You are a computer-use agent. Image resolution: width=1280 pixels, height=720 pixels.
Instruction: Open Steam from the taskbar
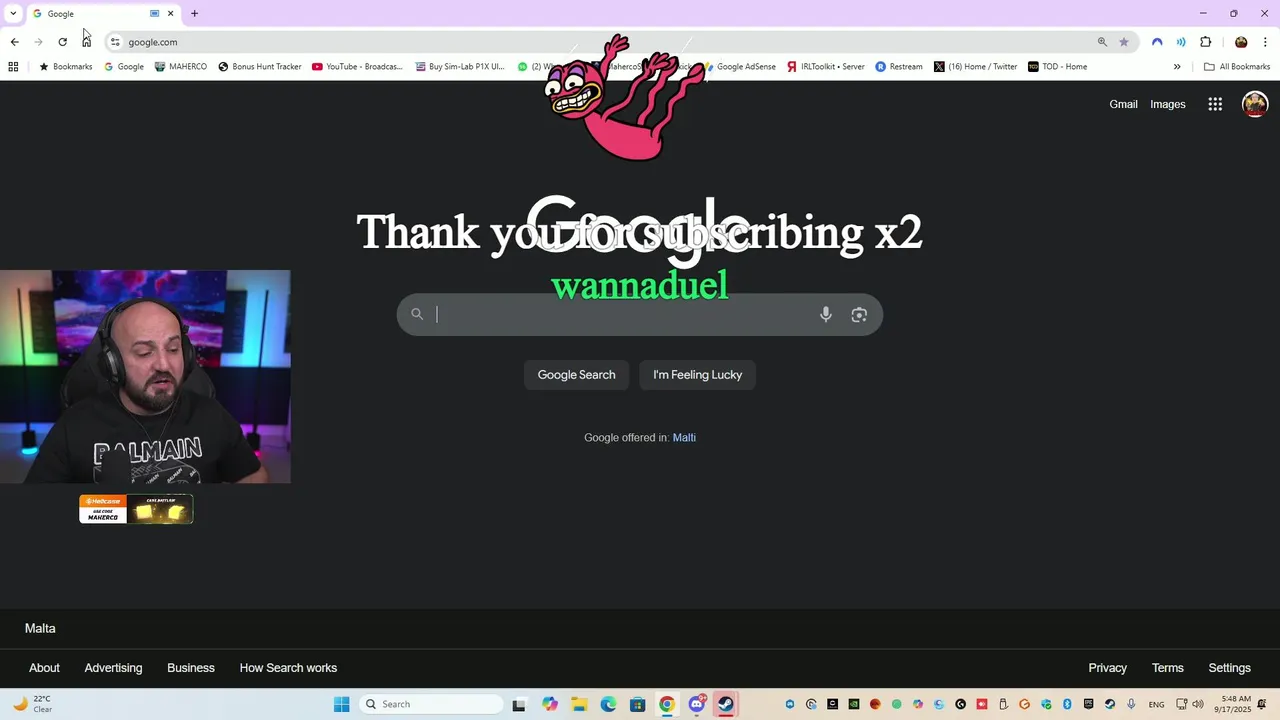[x=726, y=704]
